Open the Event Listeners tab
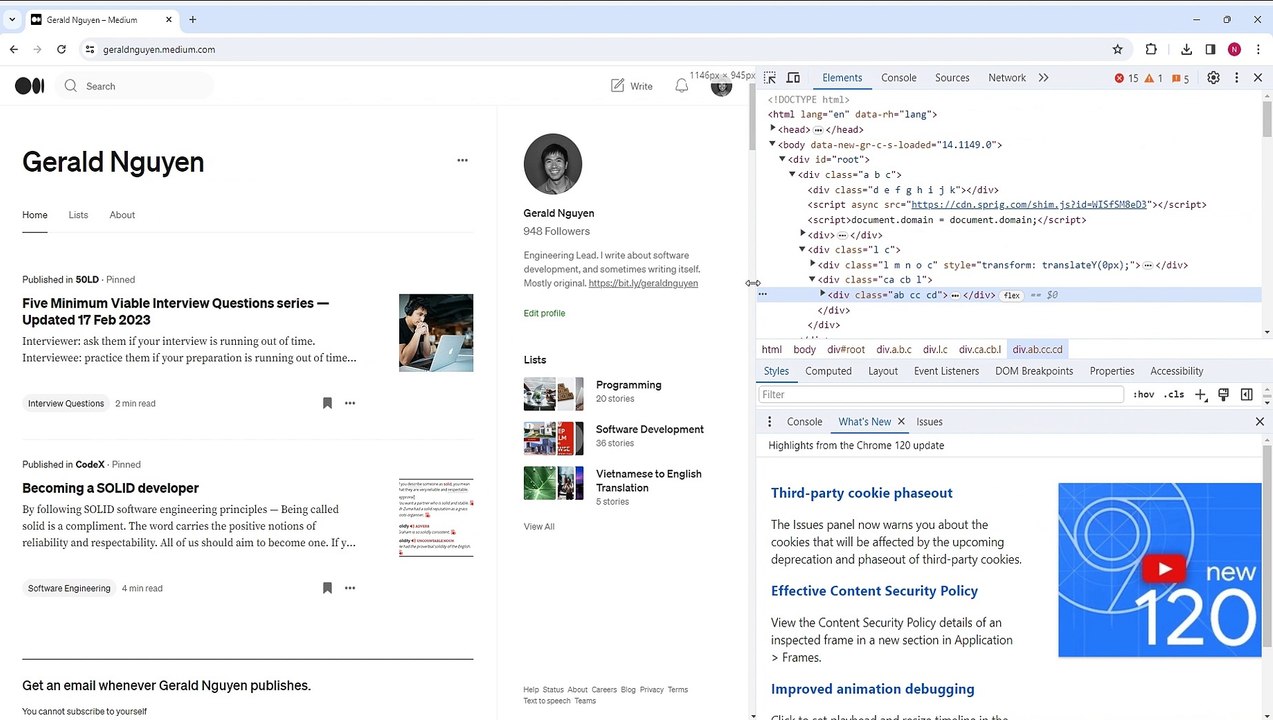 coord(946,371)
